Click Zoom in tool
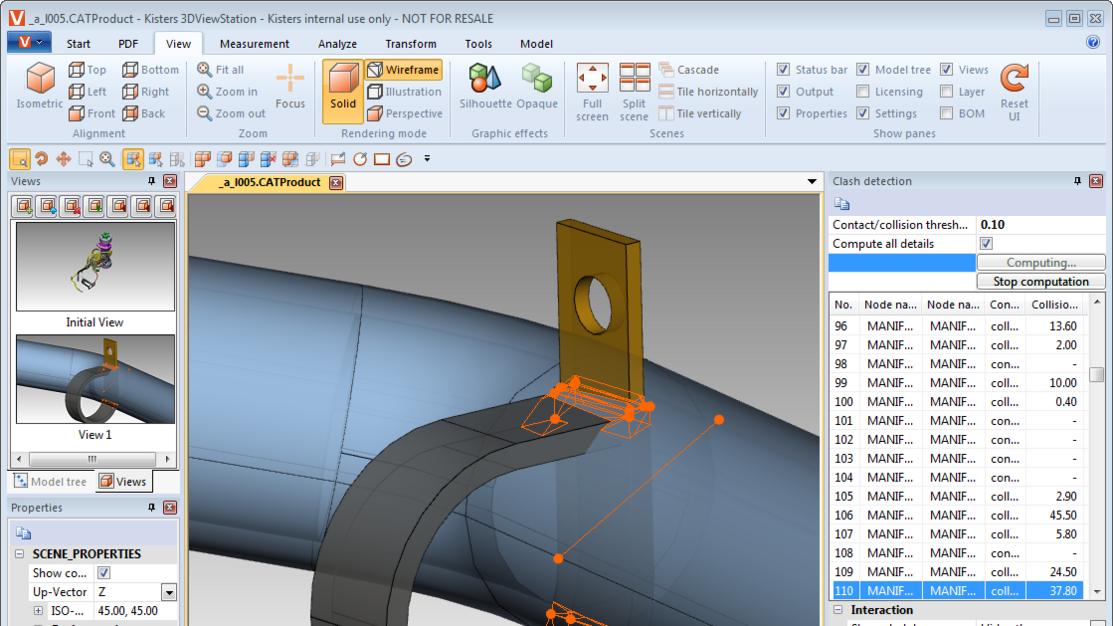 227,92
